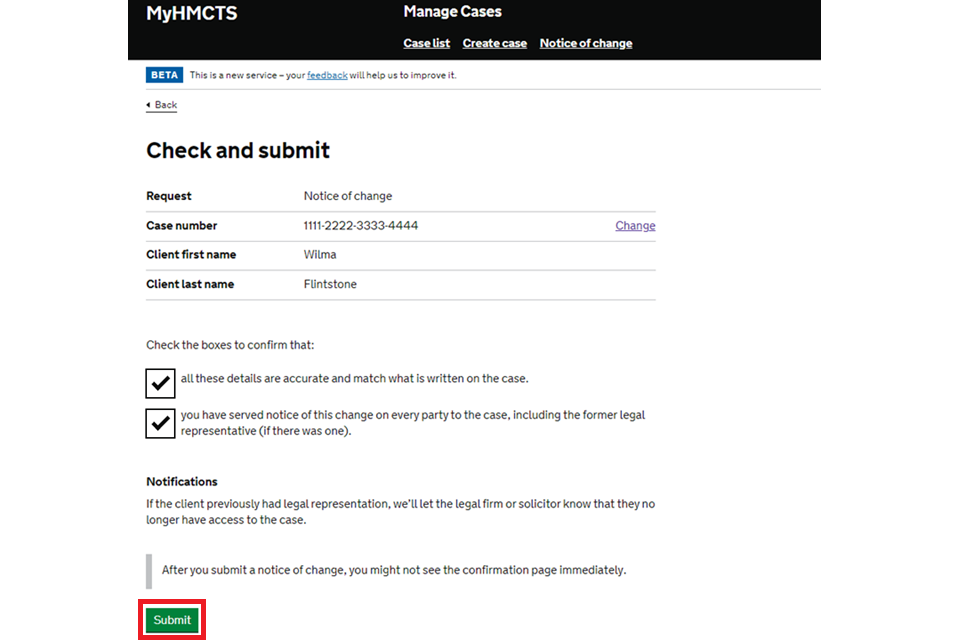Open the Create case navigation item
Screen dimensions: 960x640
point(494,43)
